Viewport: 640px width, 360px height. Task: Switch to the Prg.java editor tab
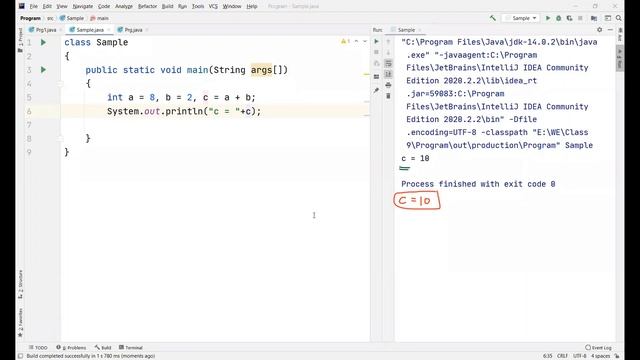coord(130,30)
